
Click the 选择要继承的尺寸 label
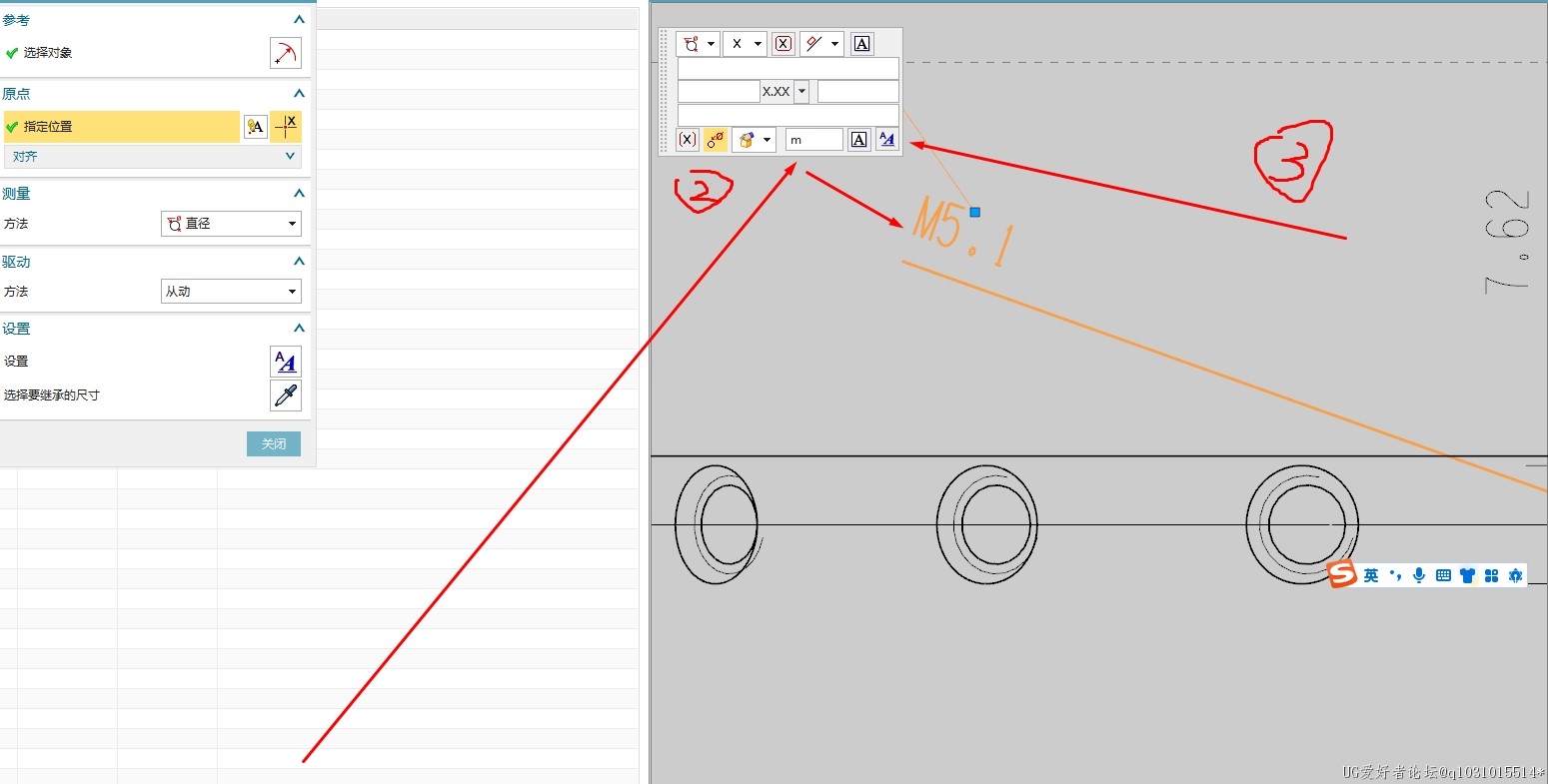pyautogui.click(x=52, y=395)
